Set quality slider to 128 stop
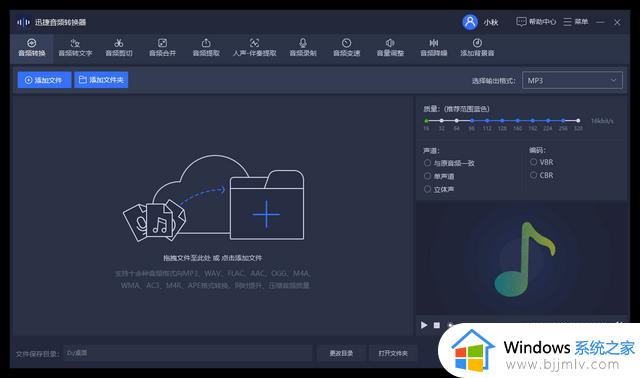Image resolution: width=640 pixels, height=378 pixels. click(x=502, y=121)
